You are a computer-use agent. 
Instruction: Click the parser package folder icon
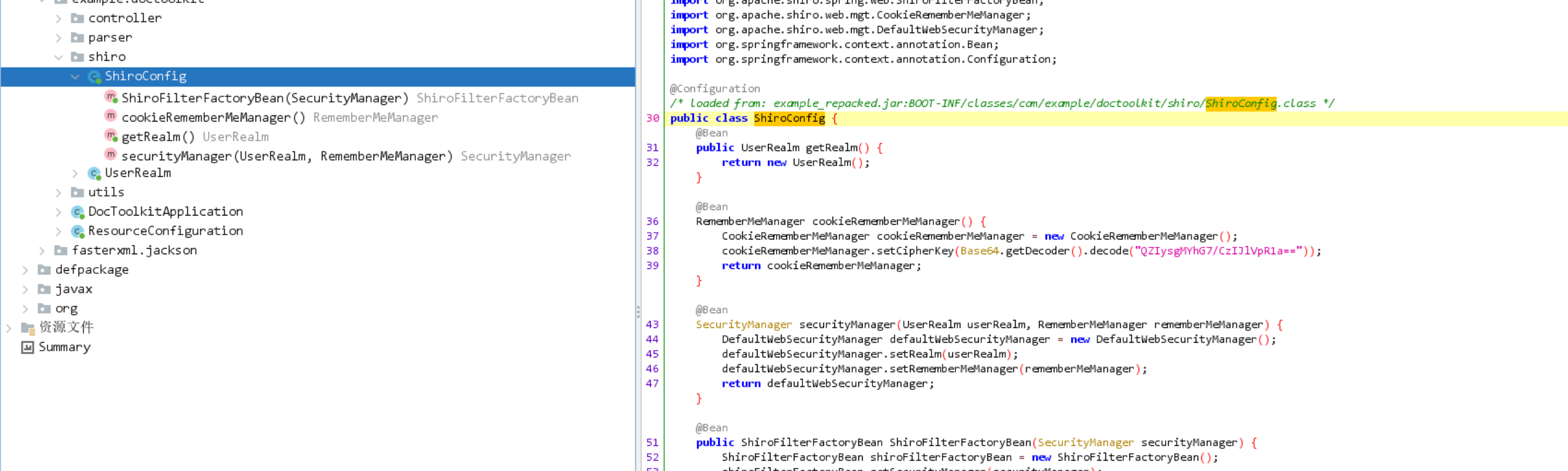click(77, 38)
